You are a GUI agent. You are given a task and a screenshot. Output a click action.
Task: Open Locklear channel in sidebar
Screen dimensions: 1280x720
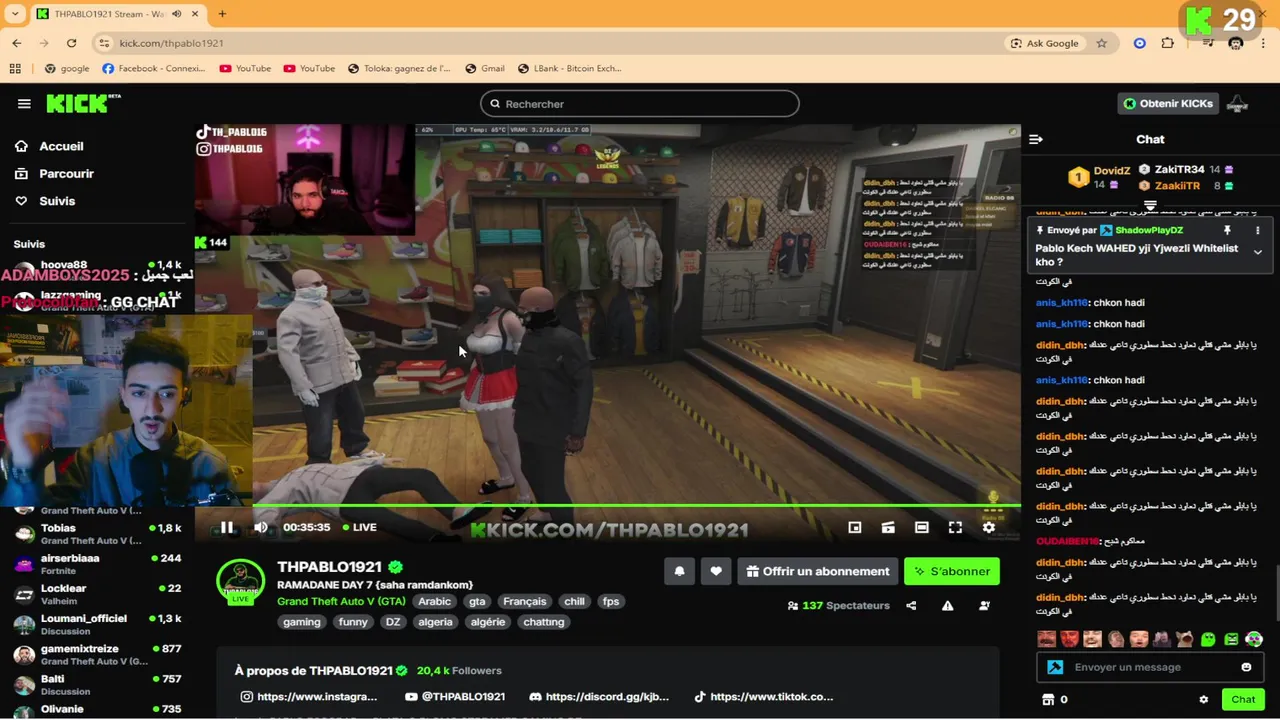coord(96,594)
